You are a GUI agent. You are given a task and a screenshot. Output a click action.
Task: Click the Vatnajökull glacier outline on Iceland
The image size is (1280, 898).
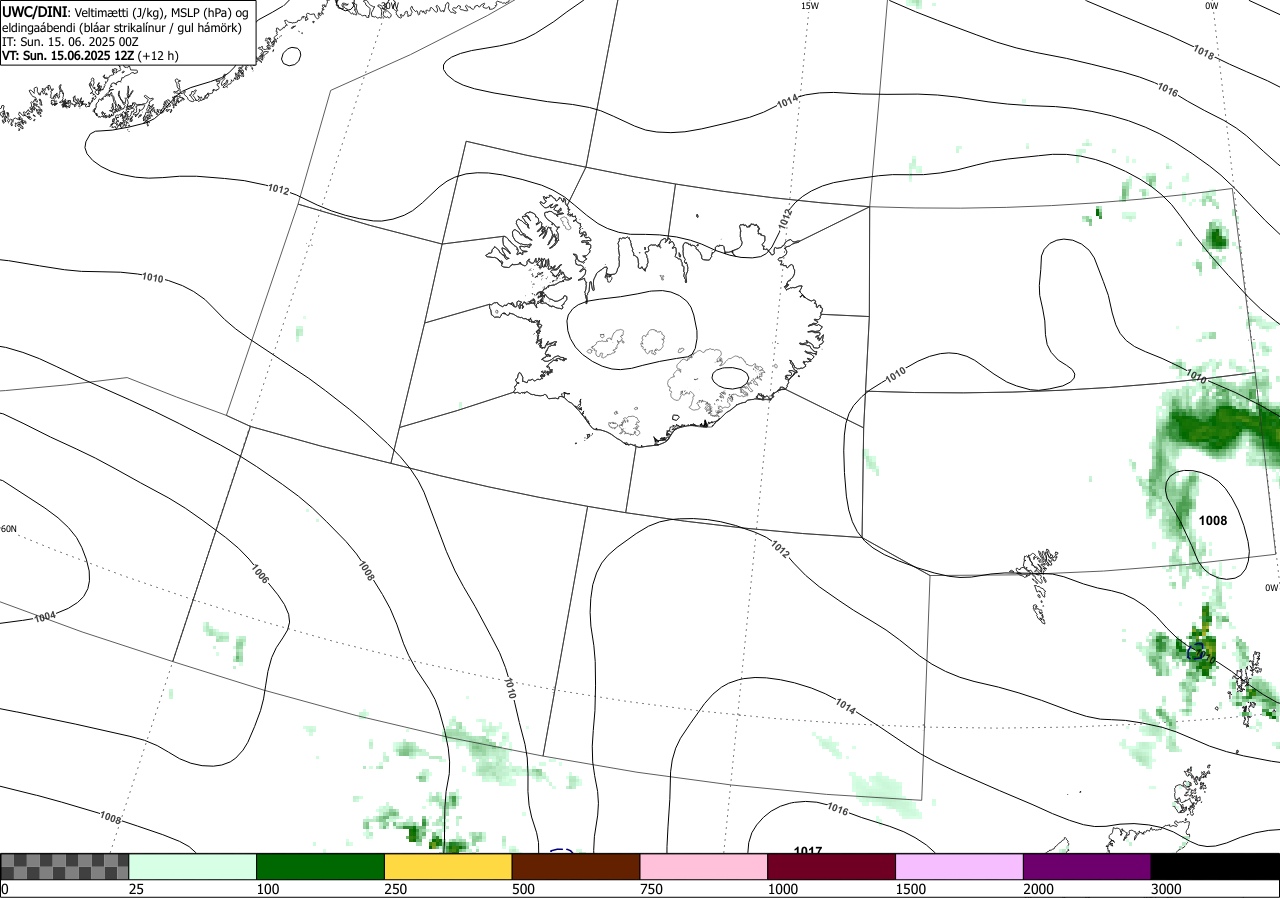click(x=715, y=382)
